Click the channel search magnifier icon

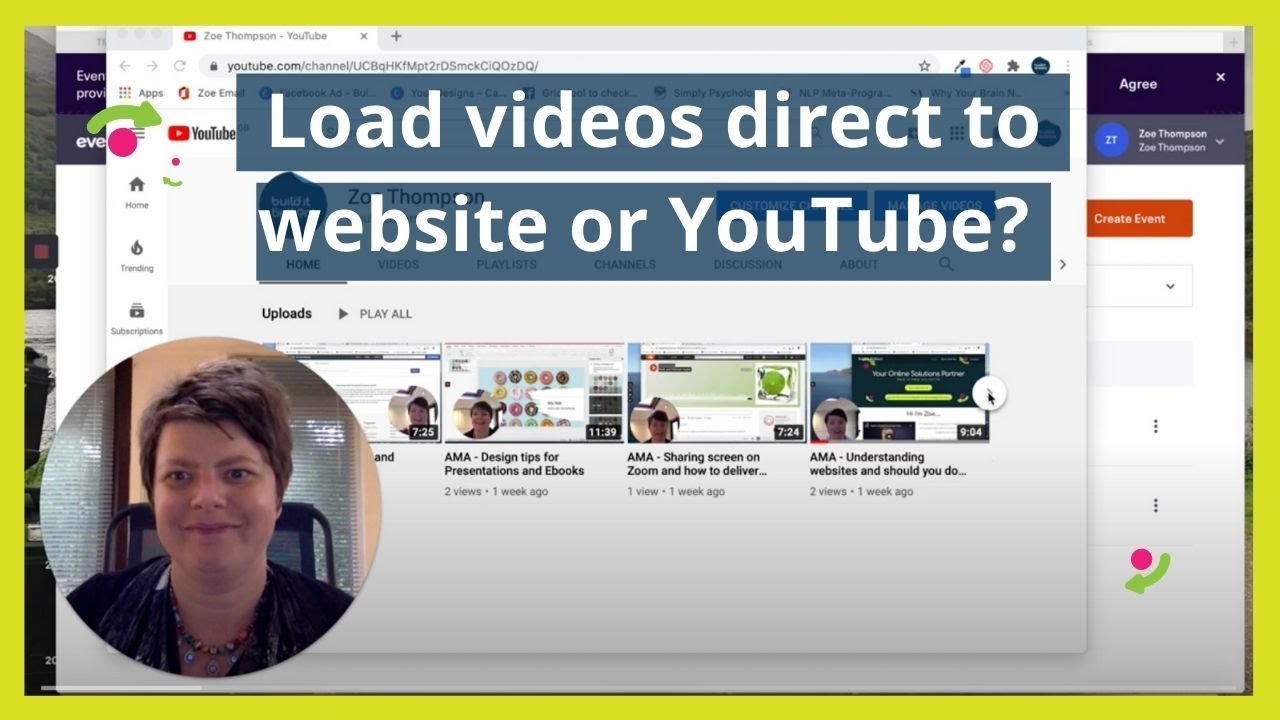pos(946,264)
